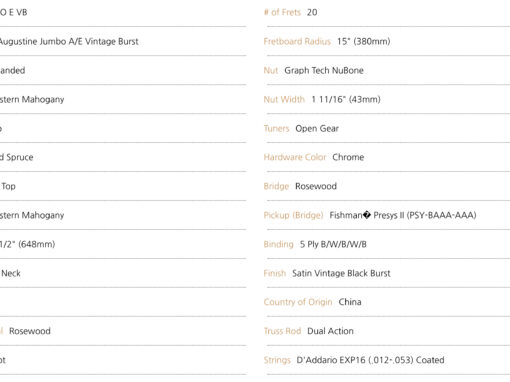Viewport: 510px width, 382px height.
Task: Select the Pickup (Bridge) label
Action: pyautogui.click(x=293, y=215)
